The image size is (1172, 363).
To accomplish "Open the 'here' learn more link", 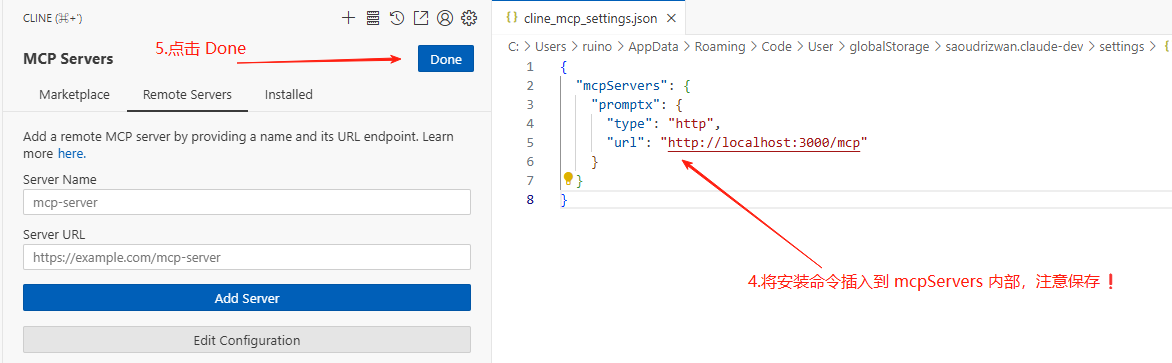I will pos(72,154).
